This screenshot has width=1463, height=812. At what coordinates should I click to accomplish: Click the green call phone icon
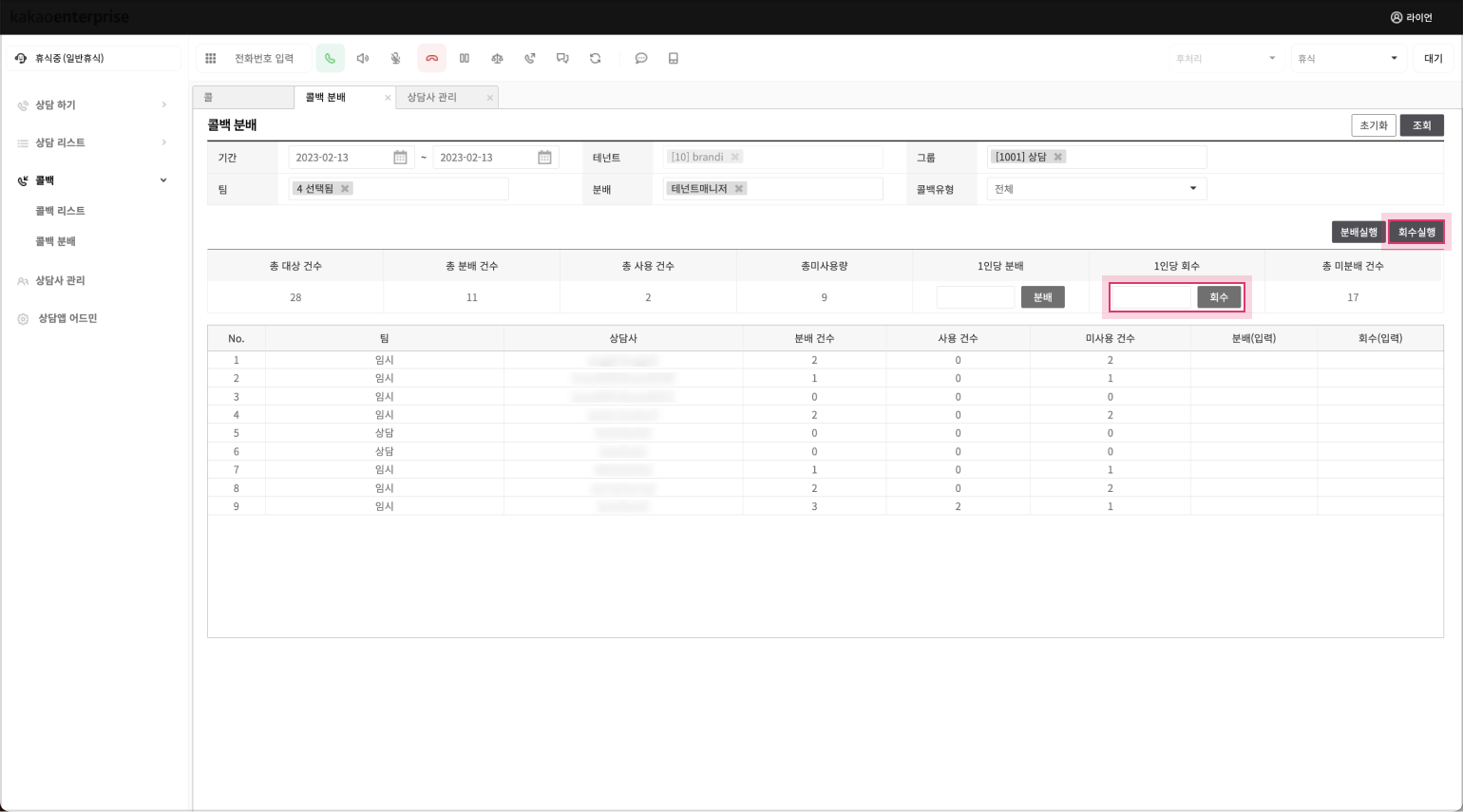tap(330, 59)
